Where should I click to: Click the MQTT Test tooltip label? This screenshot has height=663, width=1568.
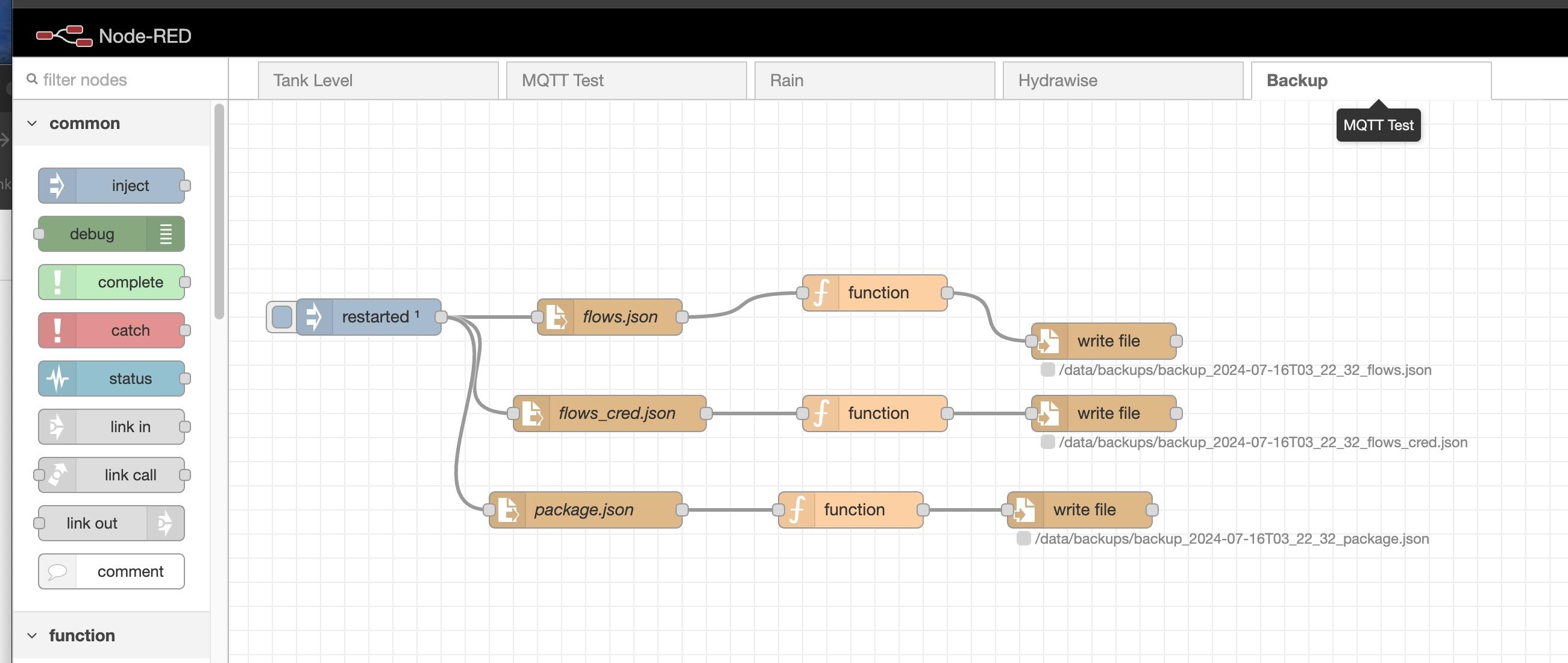tap(1378, 124)
